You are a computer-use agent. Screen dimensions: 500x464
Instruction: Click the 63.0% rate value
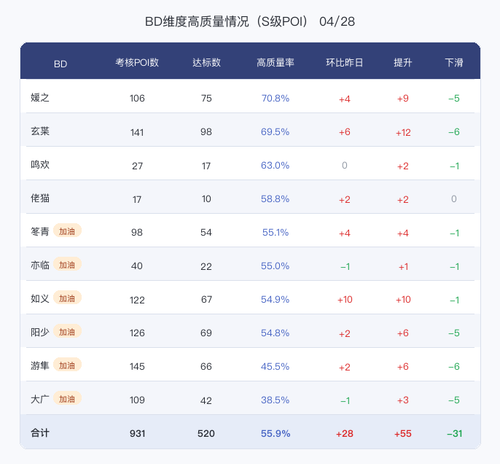point(275,165)
